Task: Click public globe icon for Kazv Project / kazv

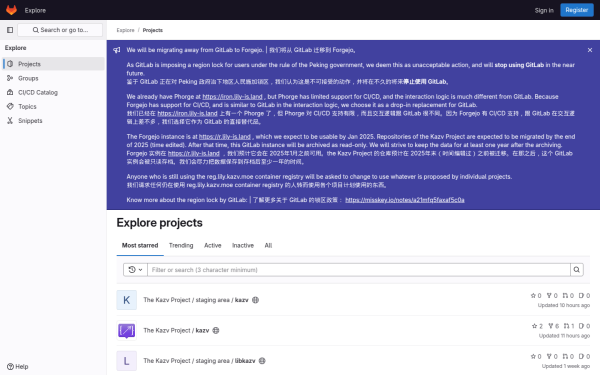Action: [216, 330]
